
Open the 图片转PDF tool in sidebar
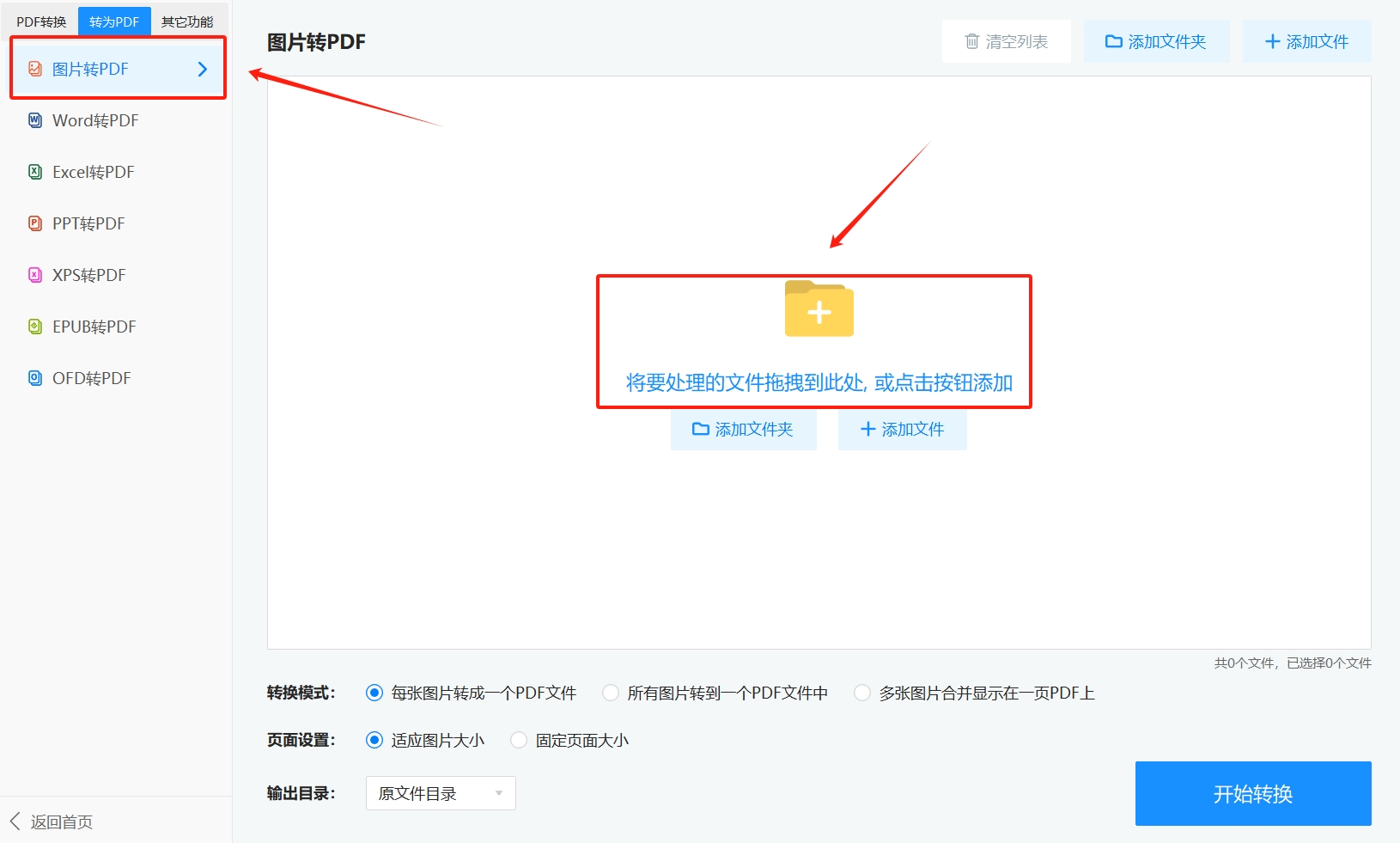click(90, 69)
